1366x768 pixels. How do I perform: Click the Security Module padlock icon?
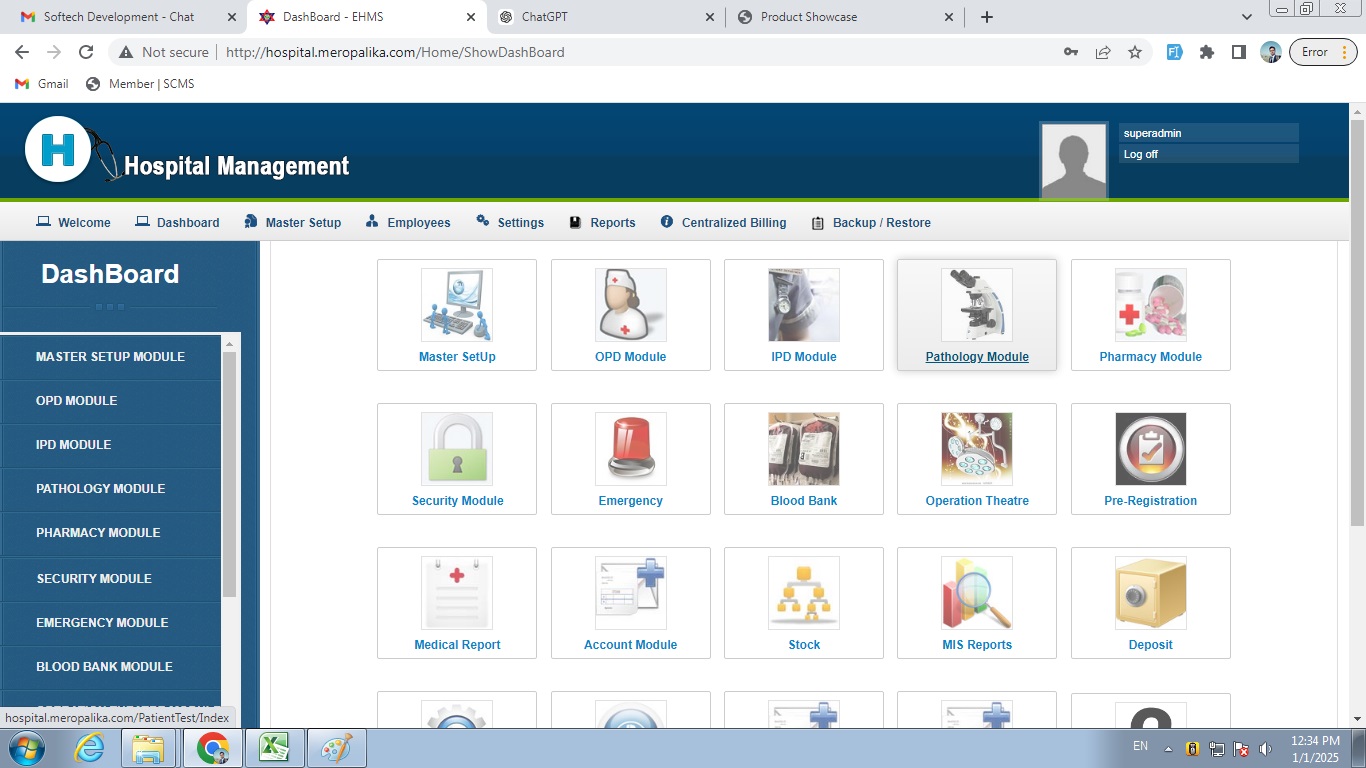click(x=457, y=449)
